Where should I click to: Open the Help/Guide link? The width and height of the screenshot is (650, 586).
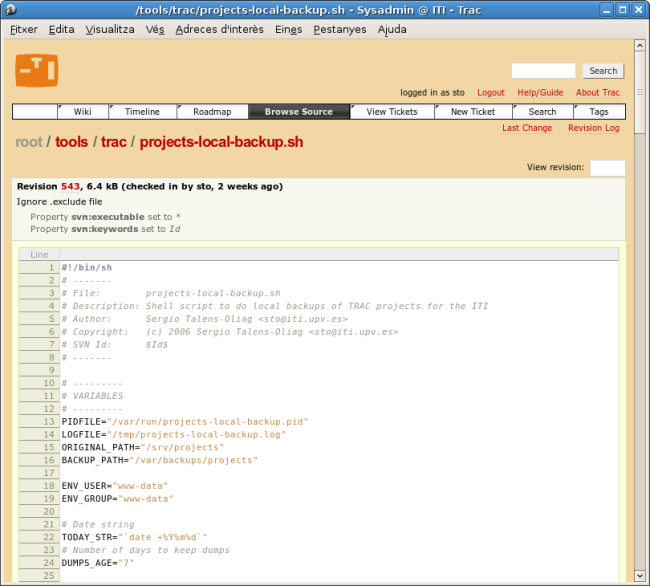tap(540, 93)
